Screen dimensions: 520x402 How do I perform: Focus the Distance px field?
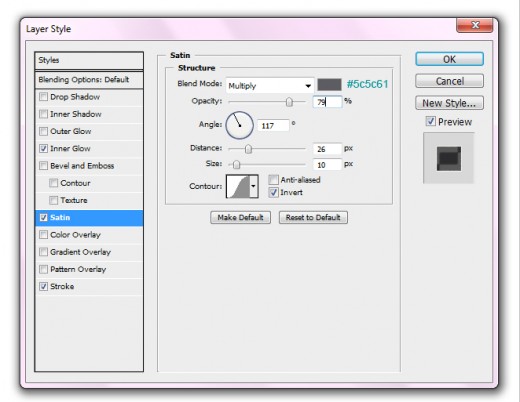[x=327, y=149]
